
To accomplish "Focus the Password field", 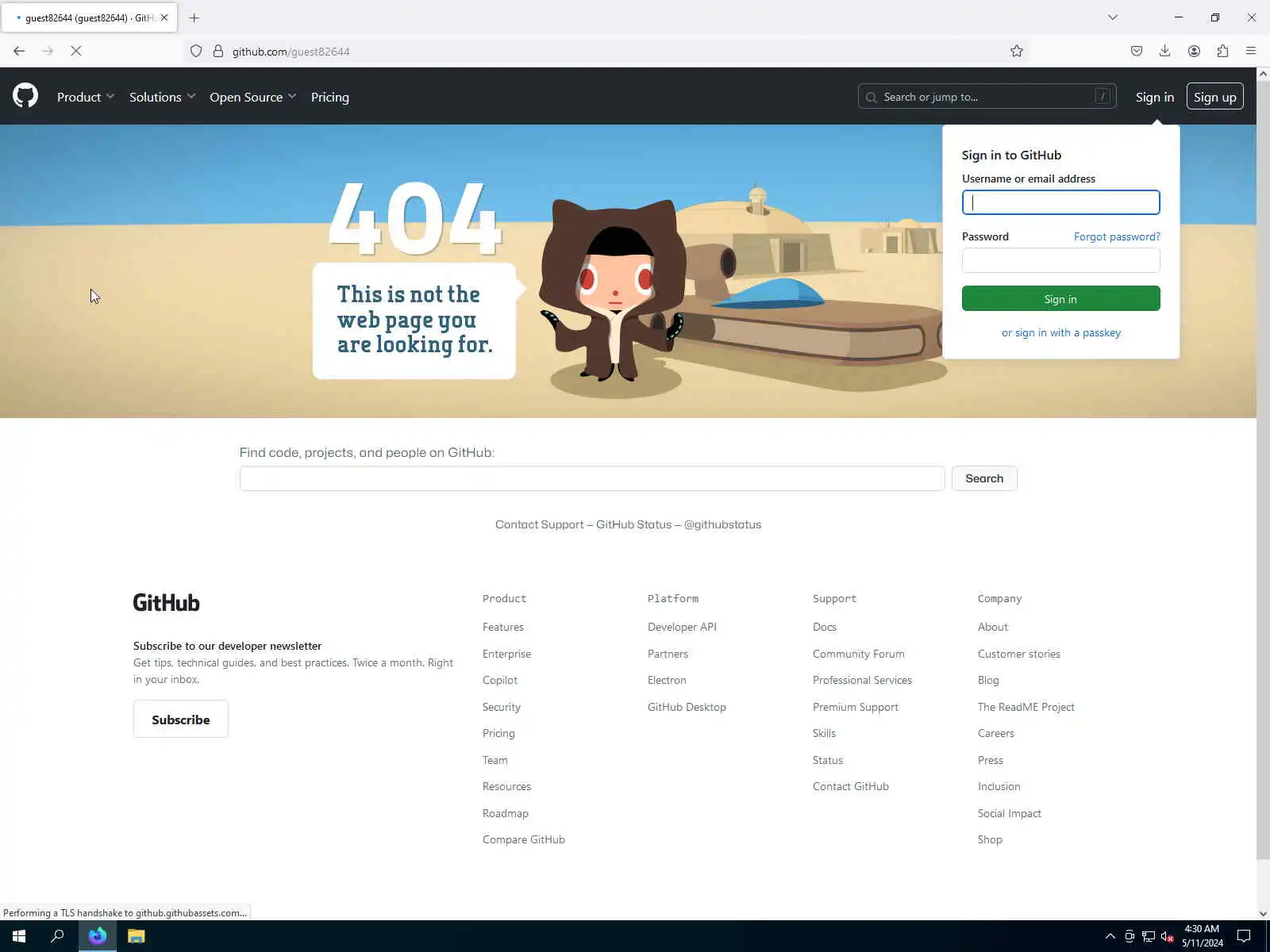I will [1060, 260].
